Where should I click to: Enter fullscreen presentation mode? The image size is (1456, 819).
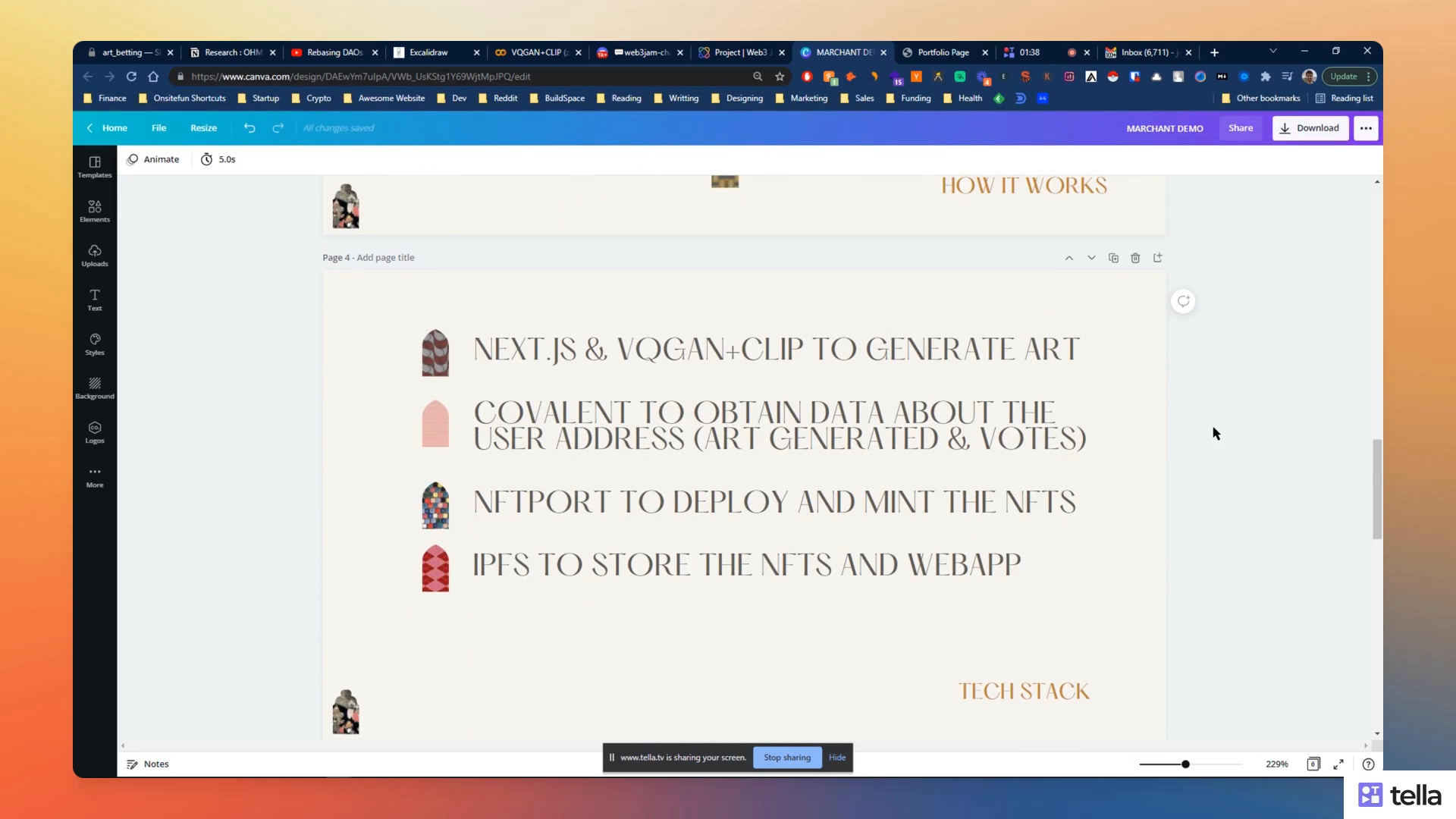pyautogui.click(x=1338, y=764)
